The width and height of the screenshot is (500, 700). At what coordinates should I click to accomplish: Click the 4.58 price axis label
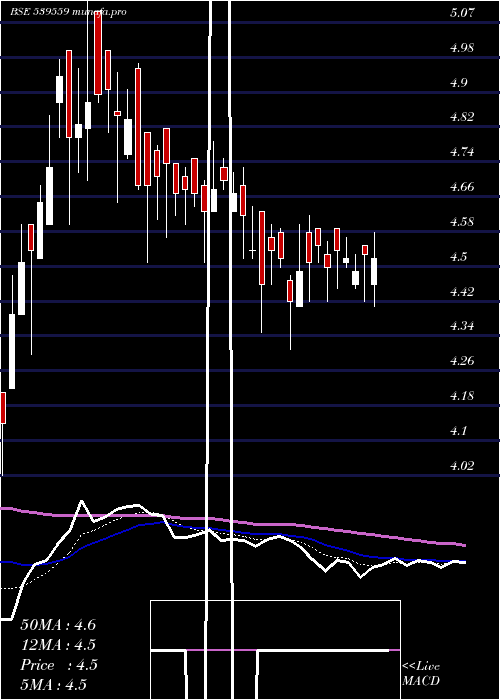click(461, 222)
